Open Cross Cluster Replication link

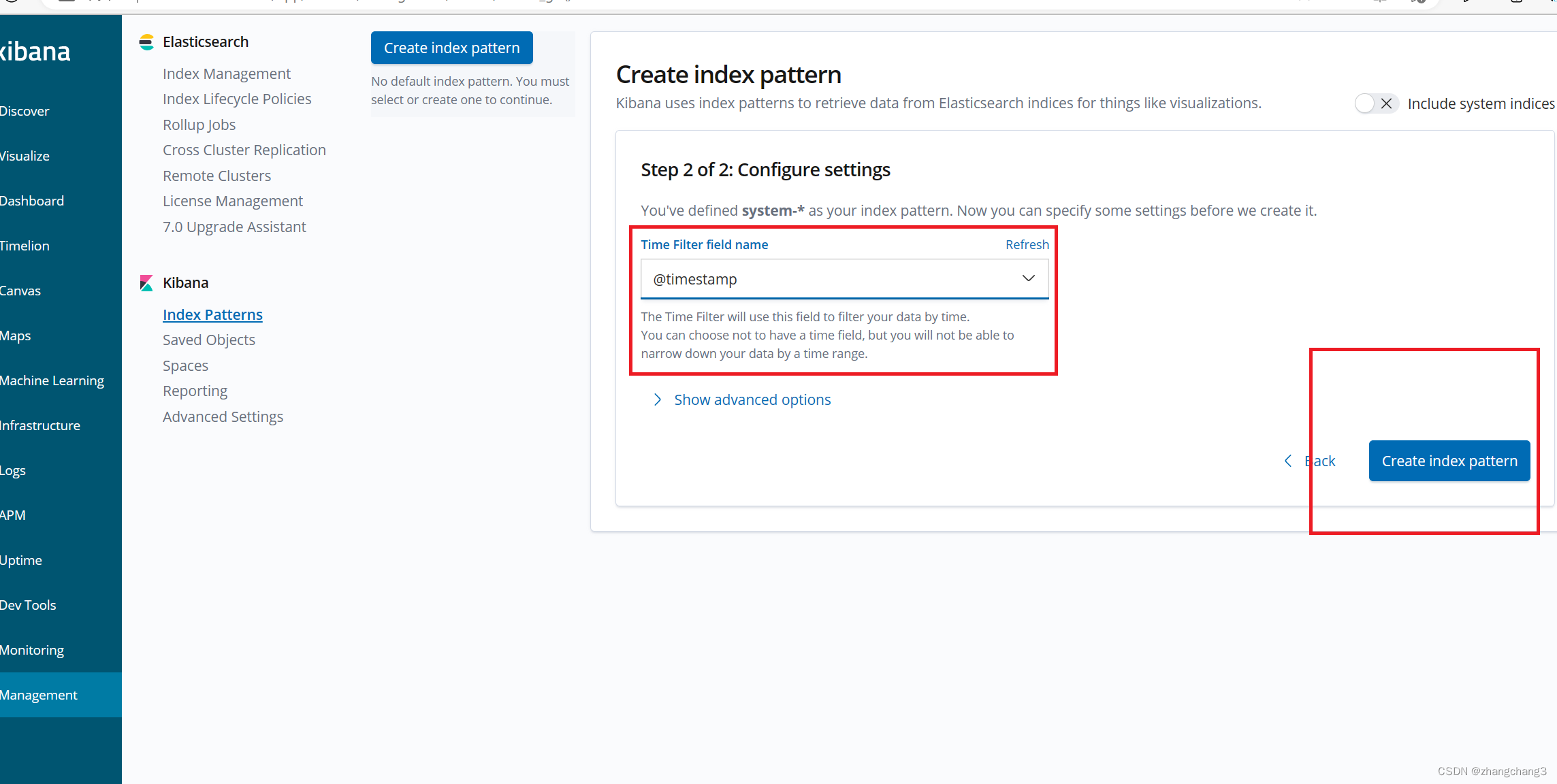tap(244, 150)
